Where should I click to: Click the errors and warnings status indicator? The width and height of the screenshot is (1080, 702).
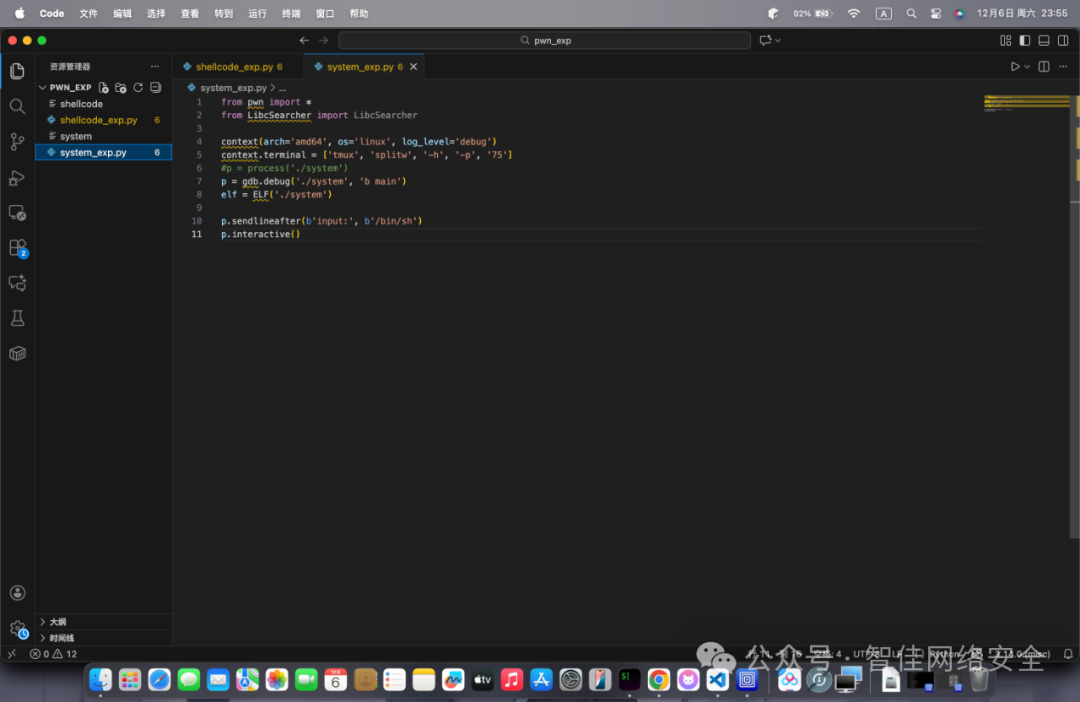(53, 654)
